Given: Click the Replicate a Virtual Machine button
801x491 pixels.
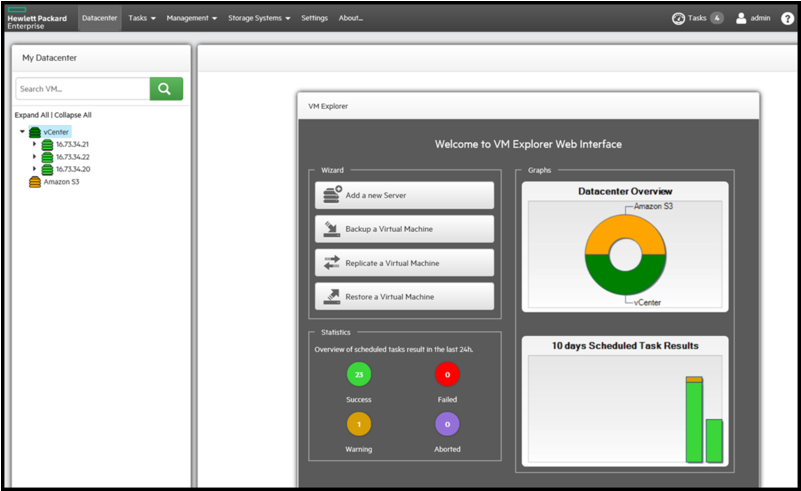Looking at the screenshot, I should coord(405,263).
